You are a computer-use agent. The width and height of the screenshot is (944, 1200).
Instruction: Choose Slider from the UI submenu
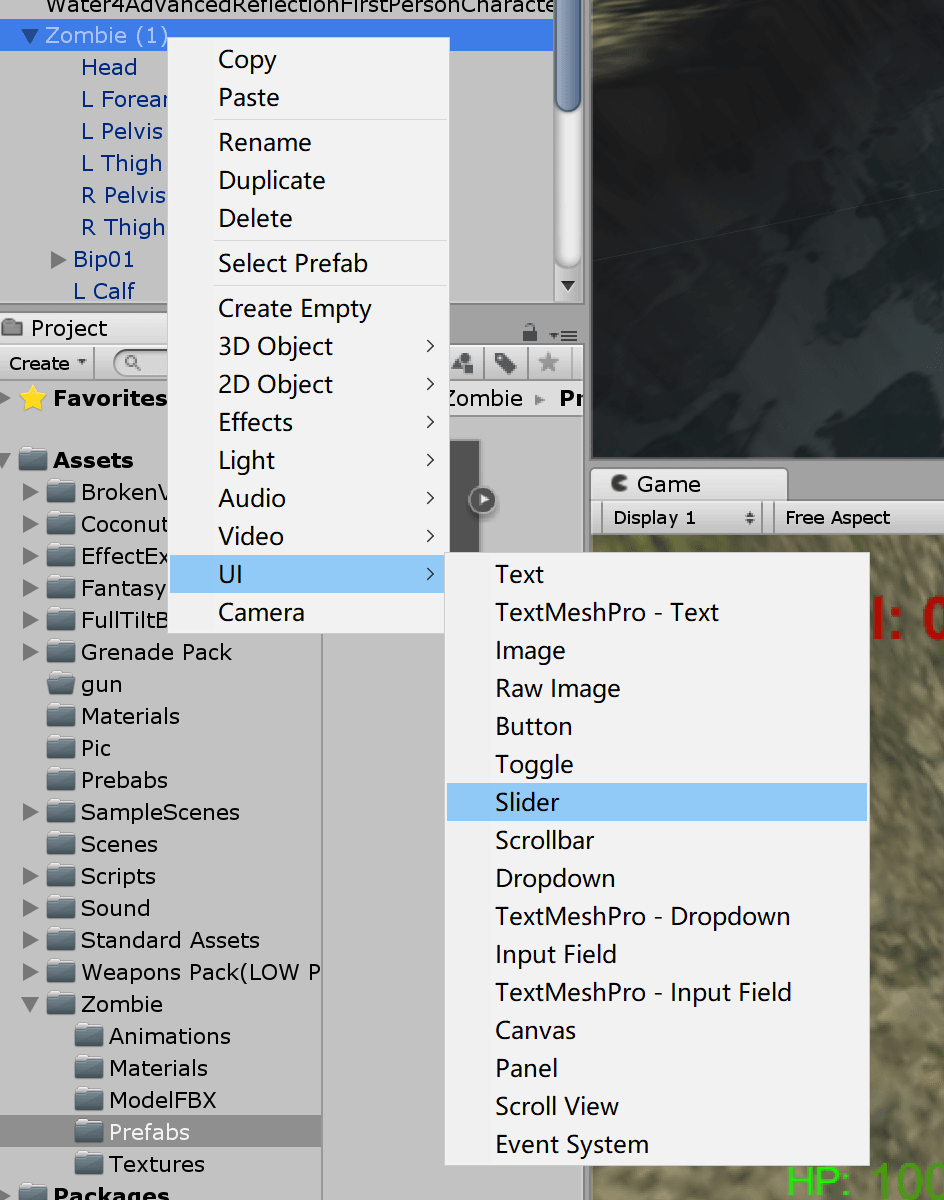click(x=527, y=802)
